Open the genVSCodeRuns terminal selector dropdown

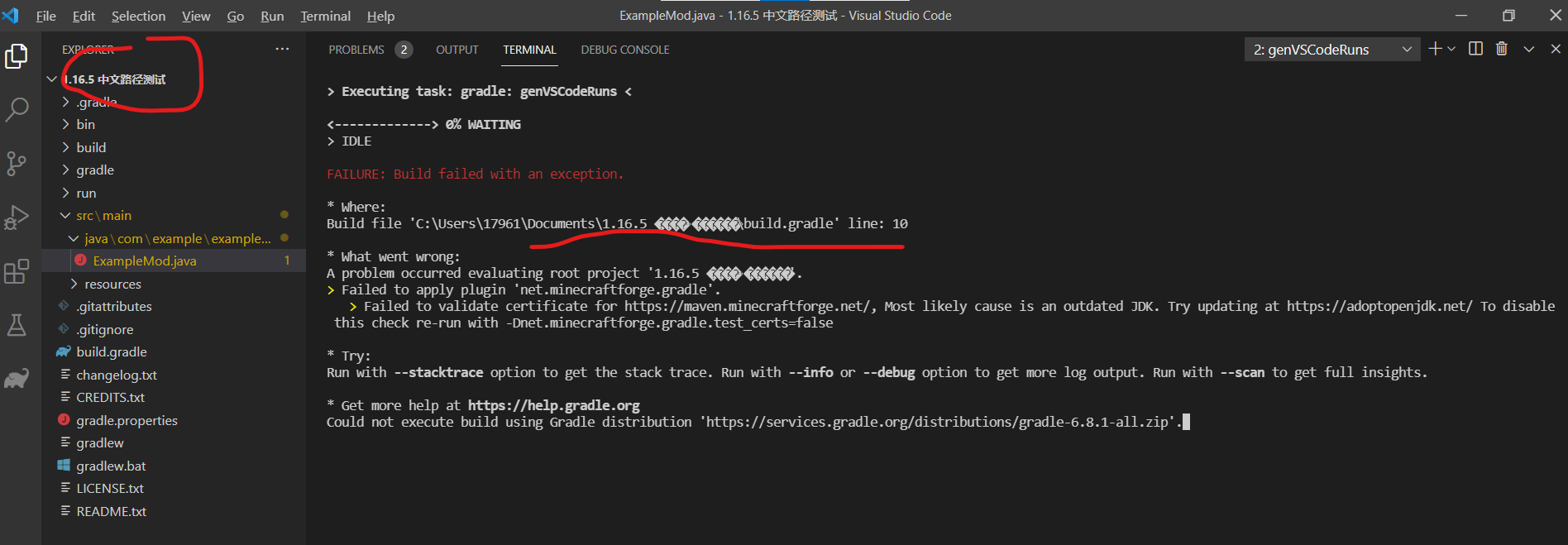(1331, 50)
